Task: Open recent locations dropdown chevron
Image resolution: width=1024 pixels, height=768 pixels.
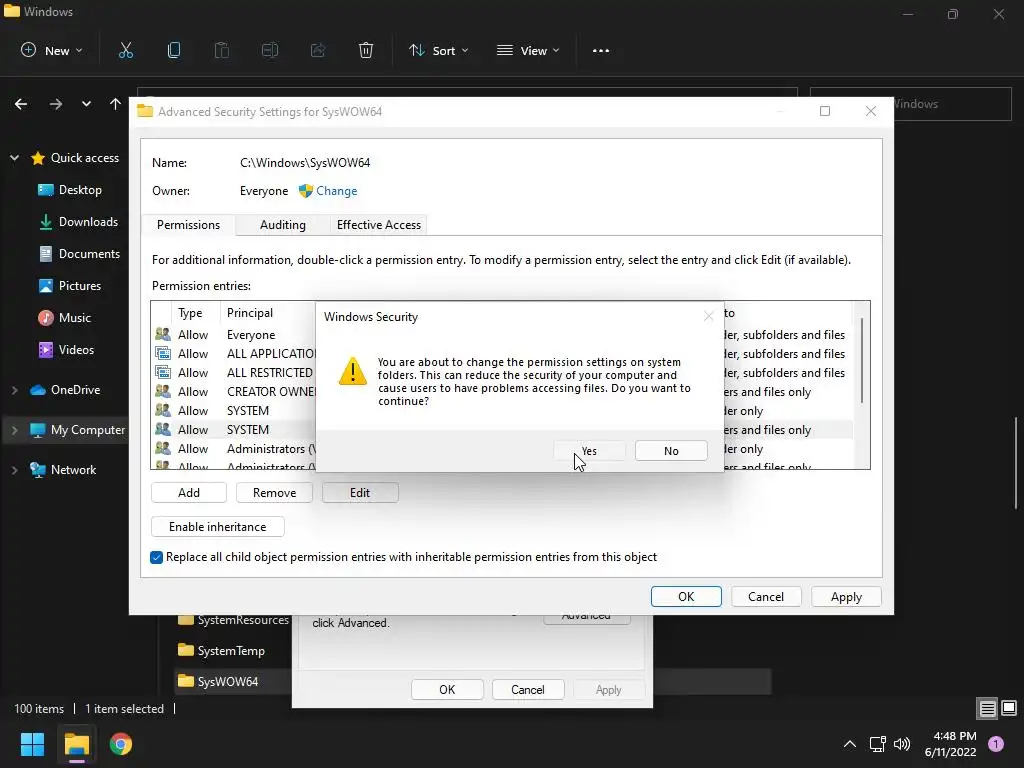Action: tap(86, 104)
